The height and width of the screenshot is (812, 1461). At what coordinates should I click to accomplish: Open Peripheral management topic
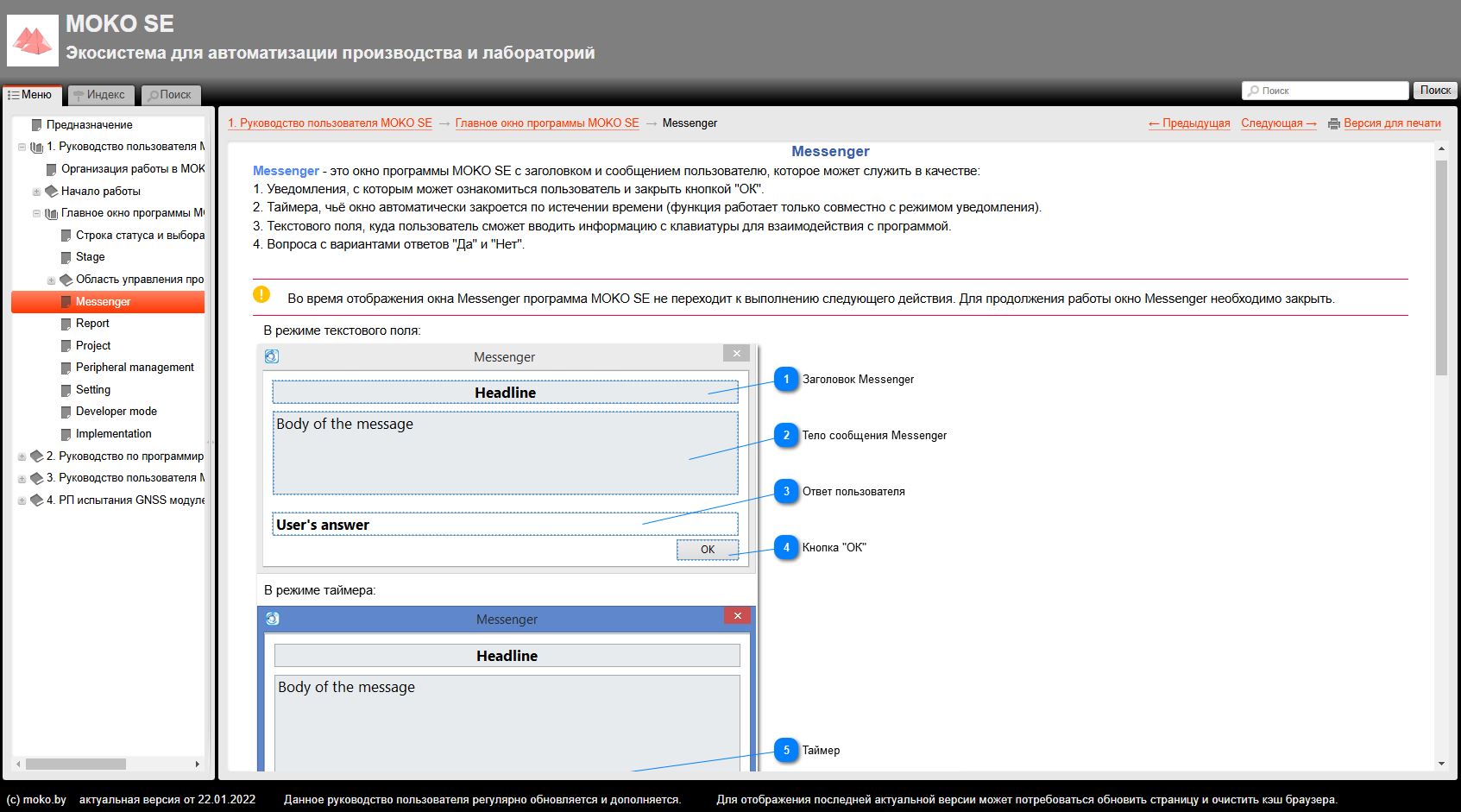pyautogui.click(x=135, y=368)
